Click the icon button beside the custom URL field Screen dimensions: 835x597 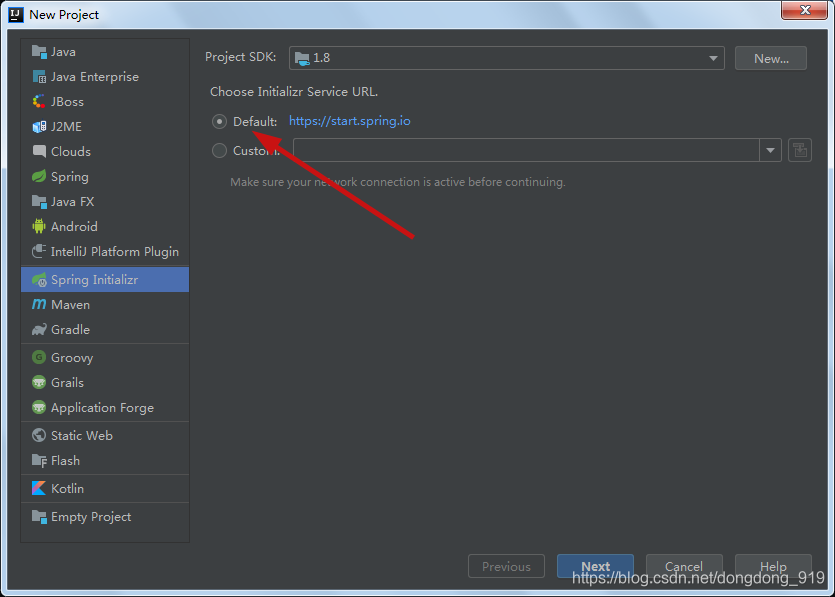tap(799, 150)
